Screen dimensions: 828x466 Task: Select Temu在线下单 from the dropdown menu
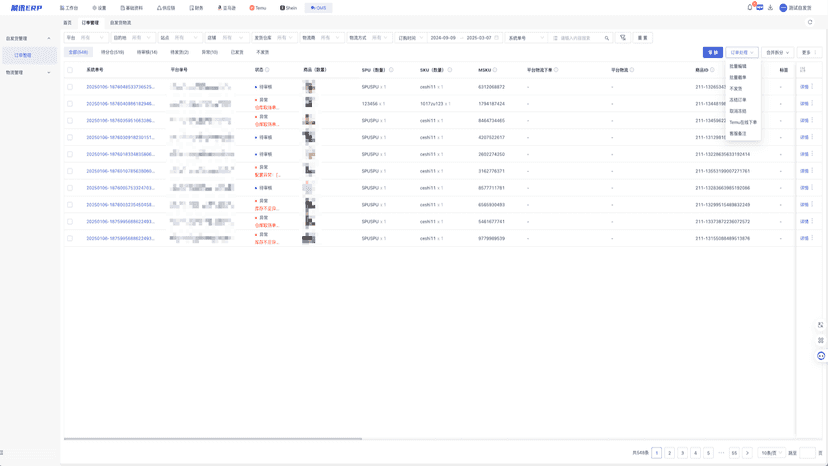click(743, 122)
